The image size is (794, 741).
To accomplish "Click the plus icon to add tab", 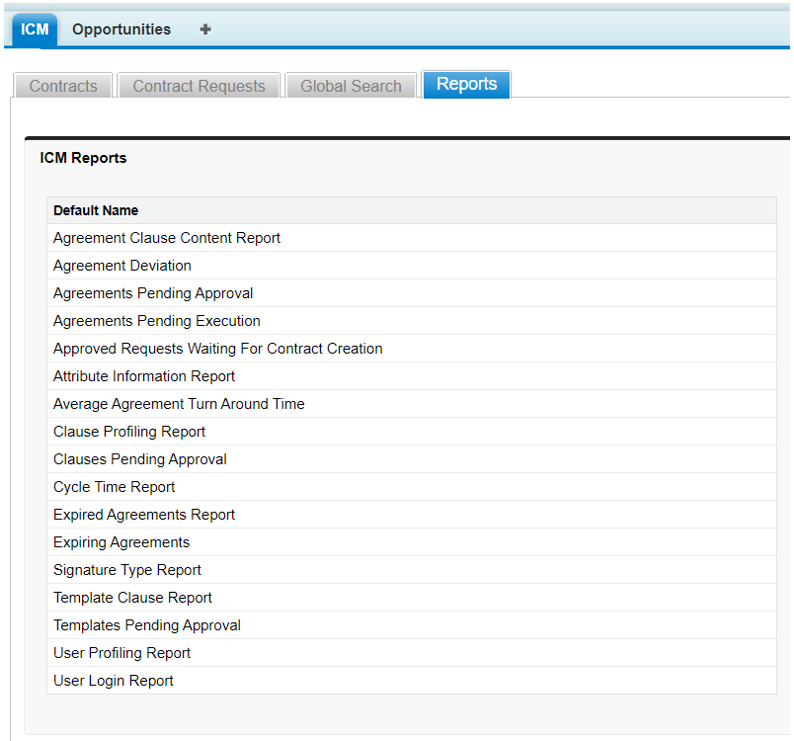I will 205,30.
